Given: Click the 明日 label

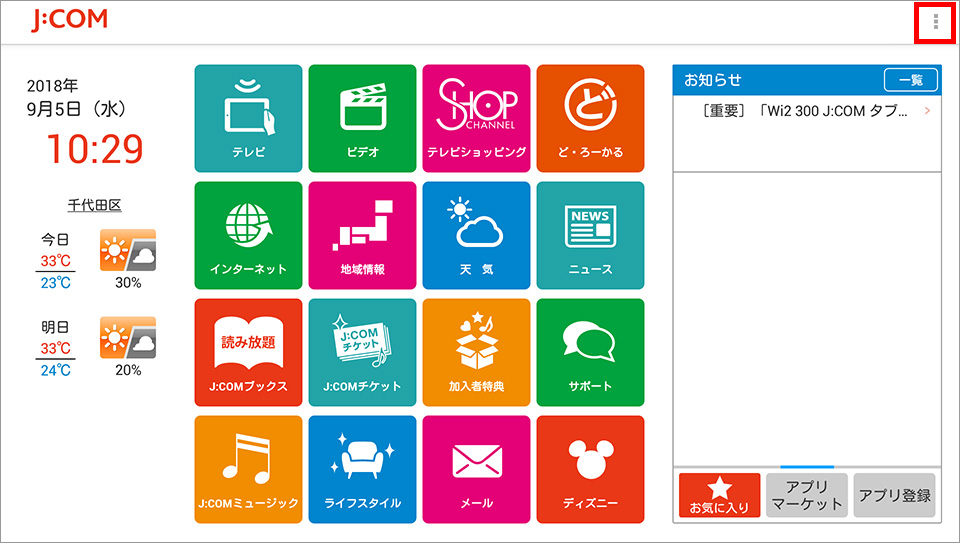Looking at the screenshot, I should [x=55, y=327].
